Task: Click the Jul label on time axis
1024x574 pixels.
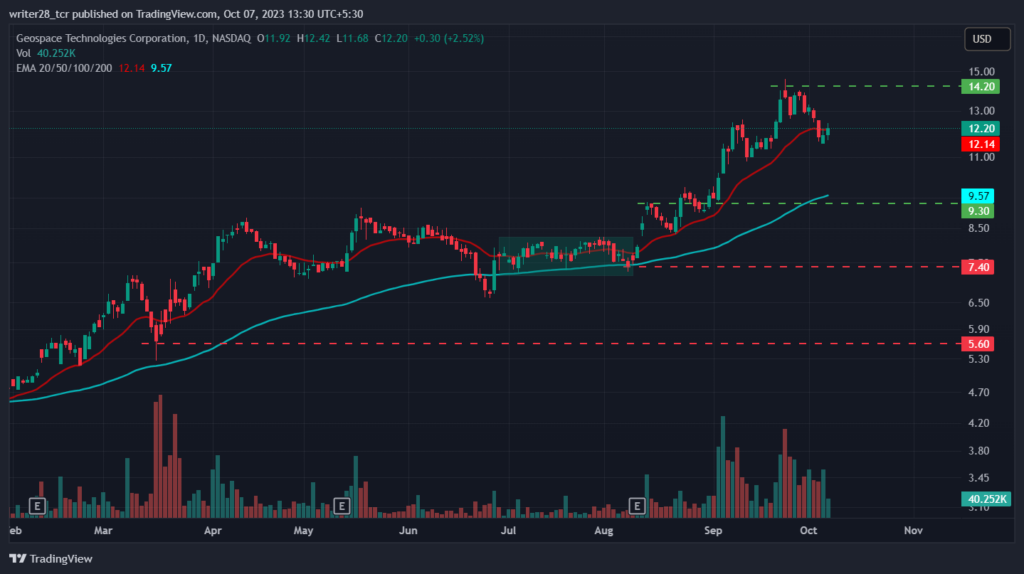Action: tap(508, 530)
